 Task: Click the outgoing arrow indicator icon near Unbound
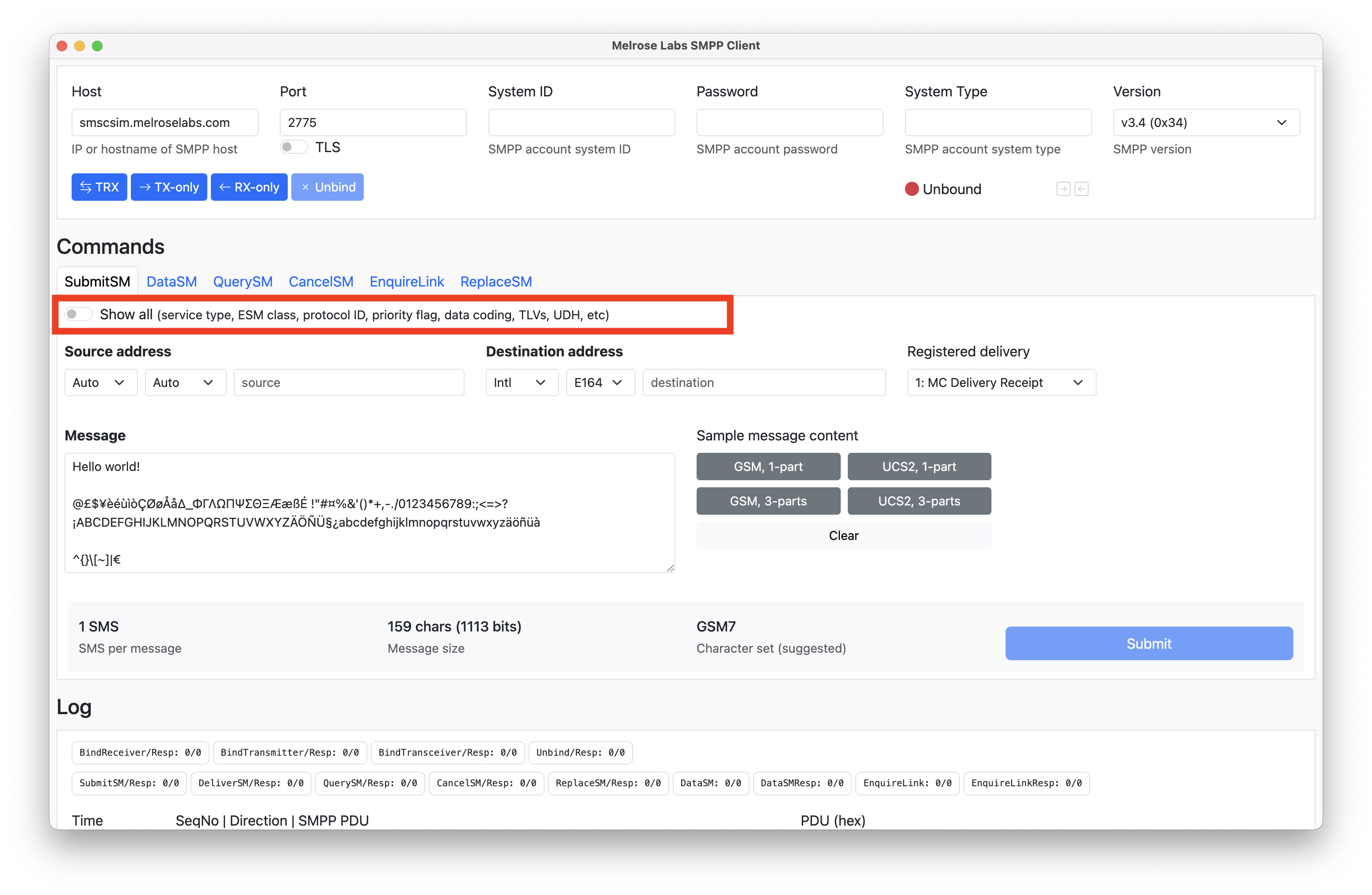(x=1063, y=188)
